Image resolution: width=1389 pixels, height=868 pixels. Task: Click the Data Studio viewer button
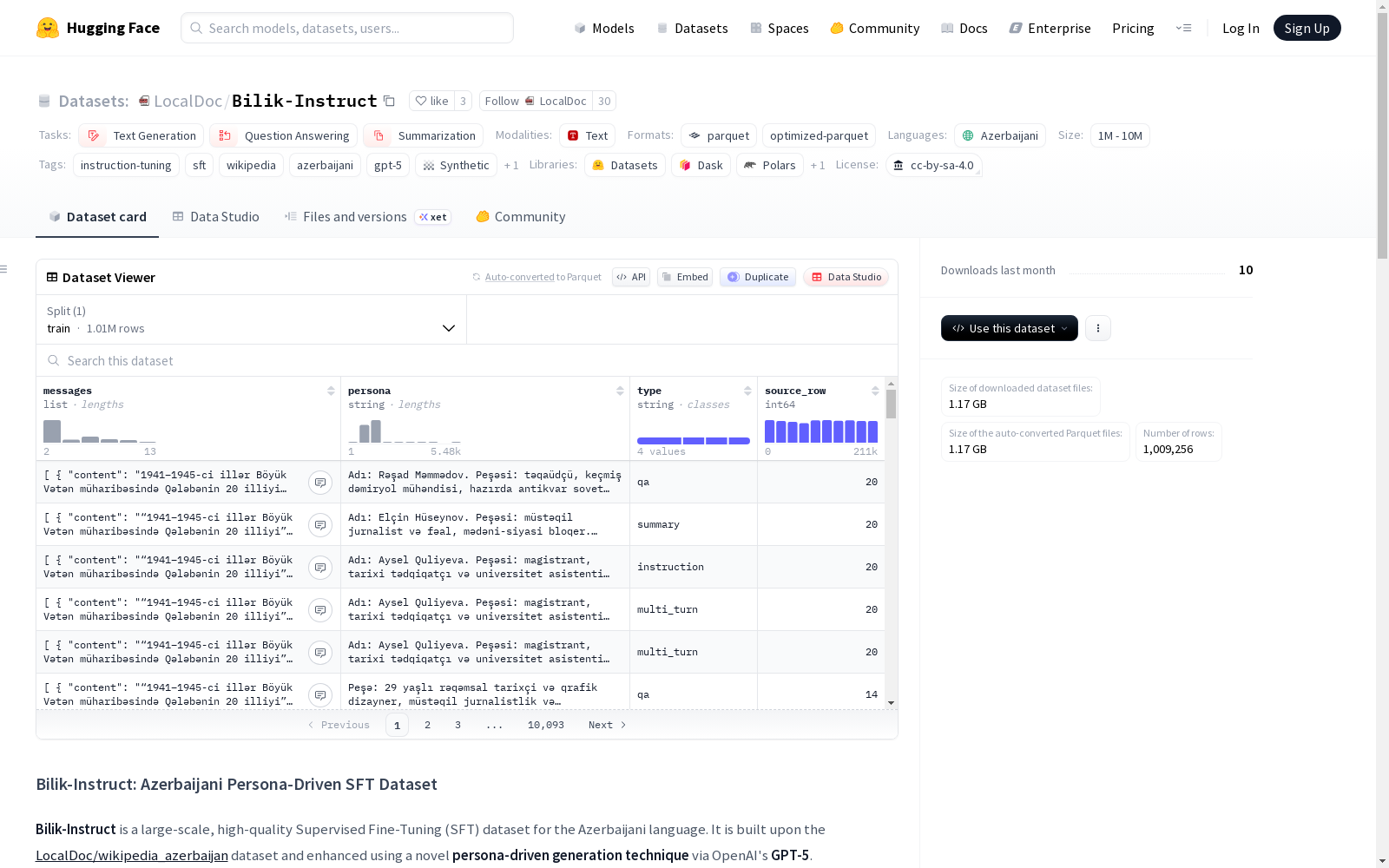846,277
